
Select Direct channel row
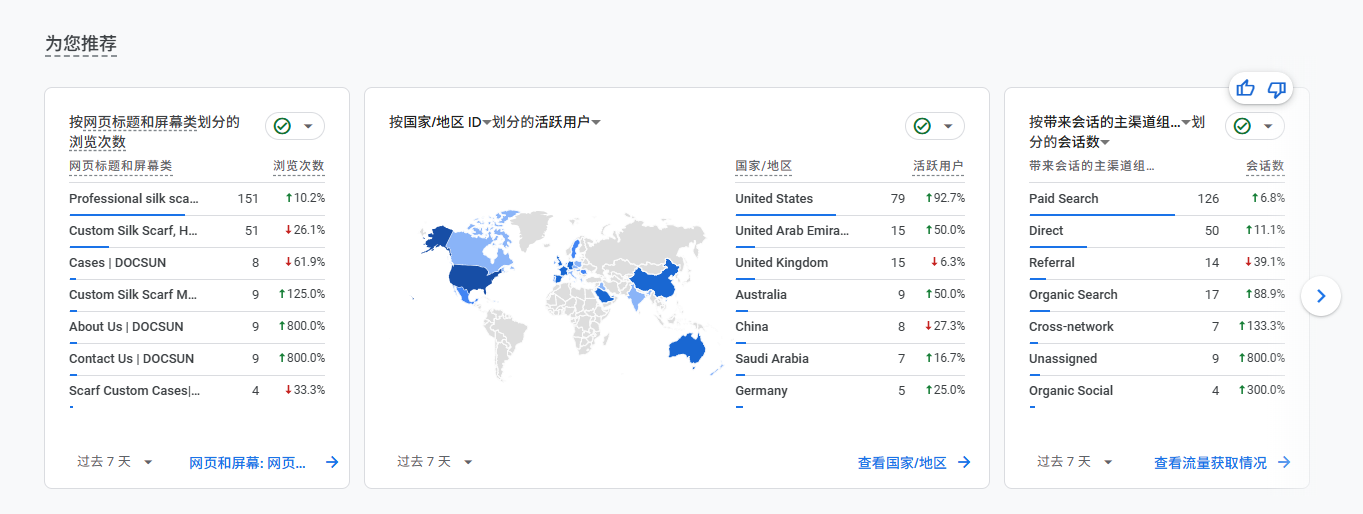click(x=1157, y=231)
